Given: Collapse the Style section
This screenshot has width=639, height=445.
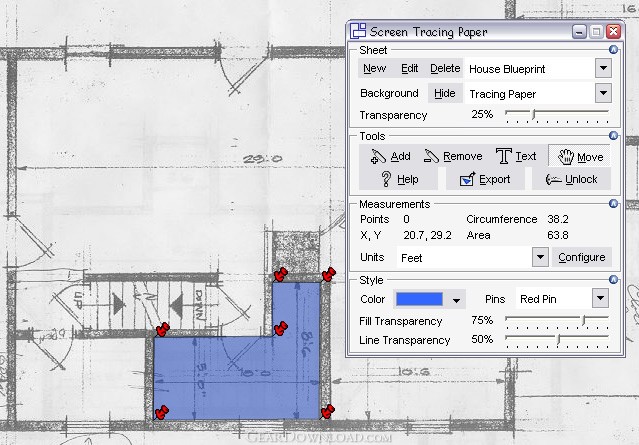Looking at the screenshot, I should (613, 280).
